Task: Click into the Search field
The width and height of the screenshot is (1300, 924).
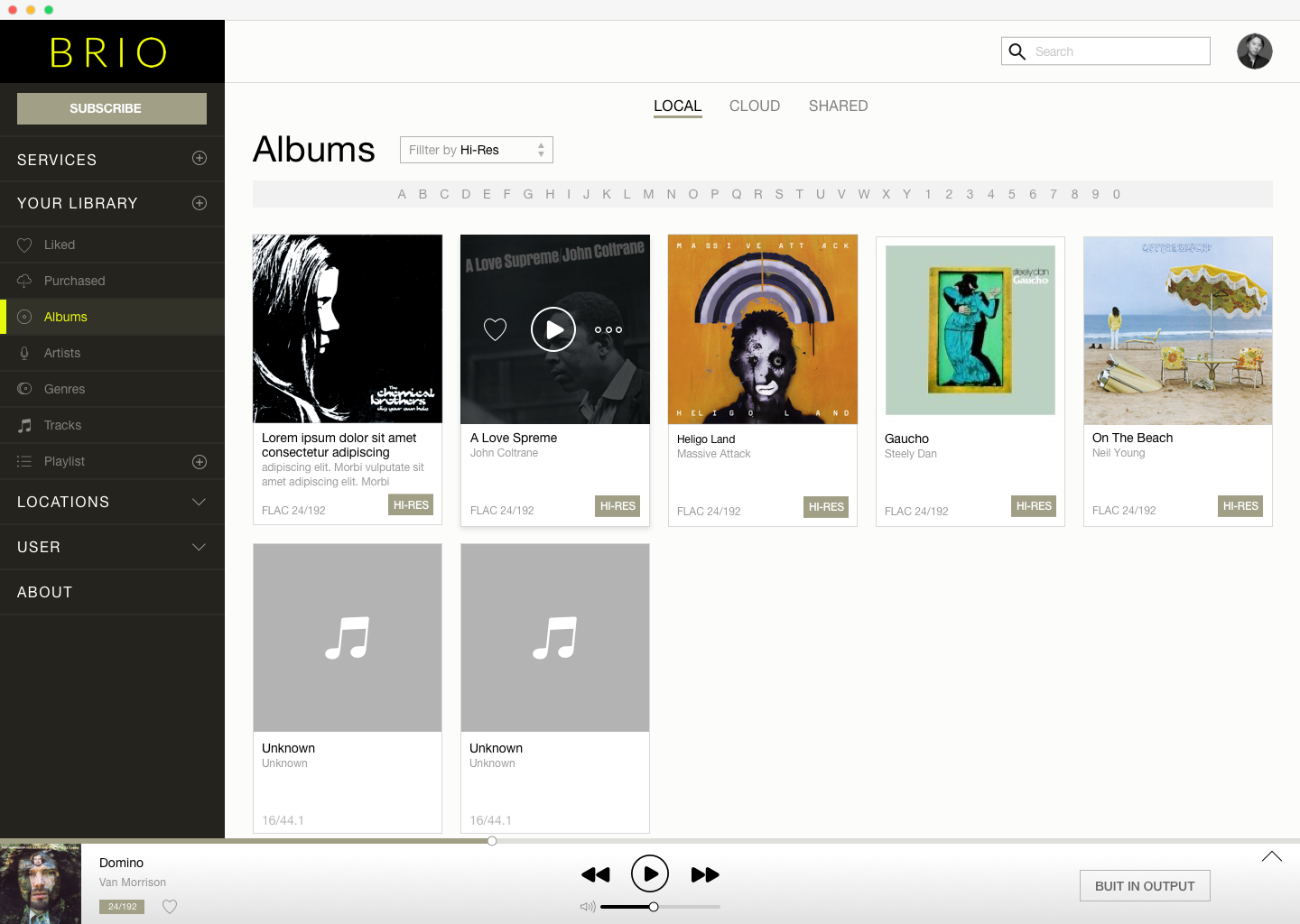Action: (1106, 51)
